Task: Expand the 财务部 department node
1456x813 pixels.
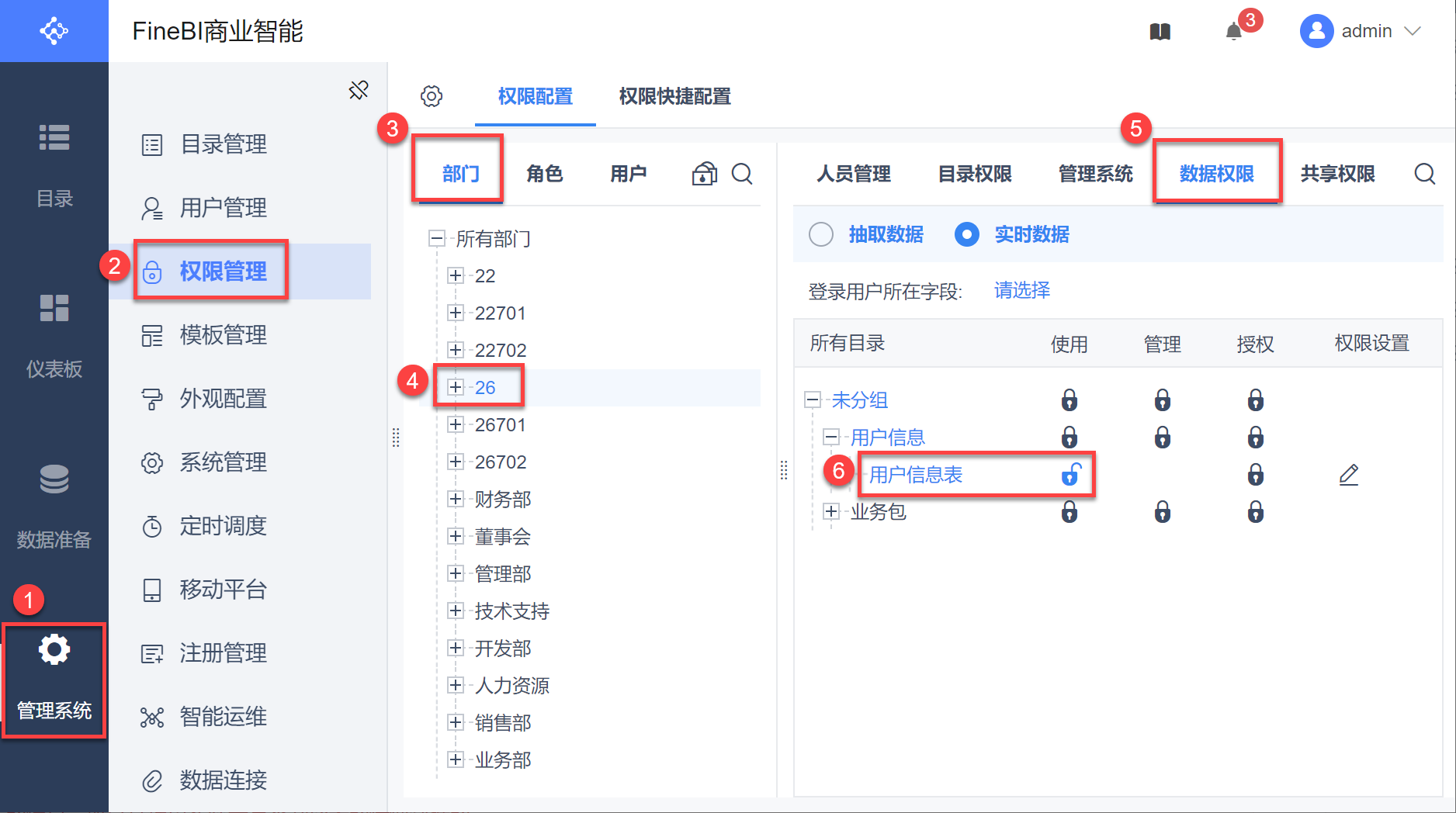Action: pos(456,499)
